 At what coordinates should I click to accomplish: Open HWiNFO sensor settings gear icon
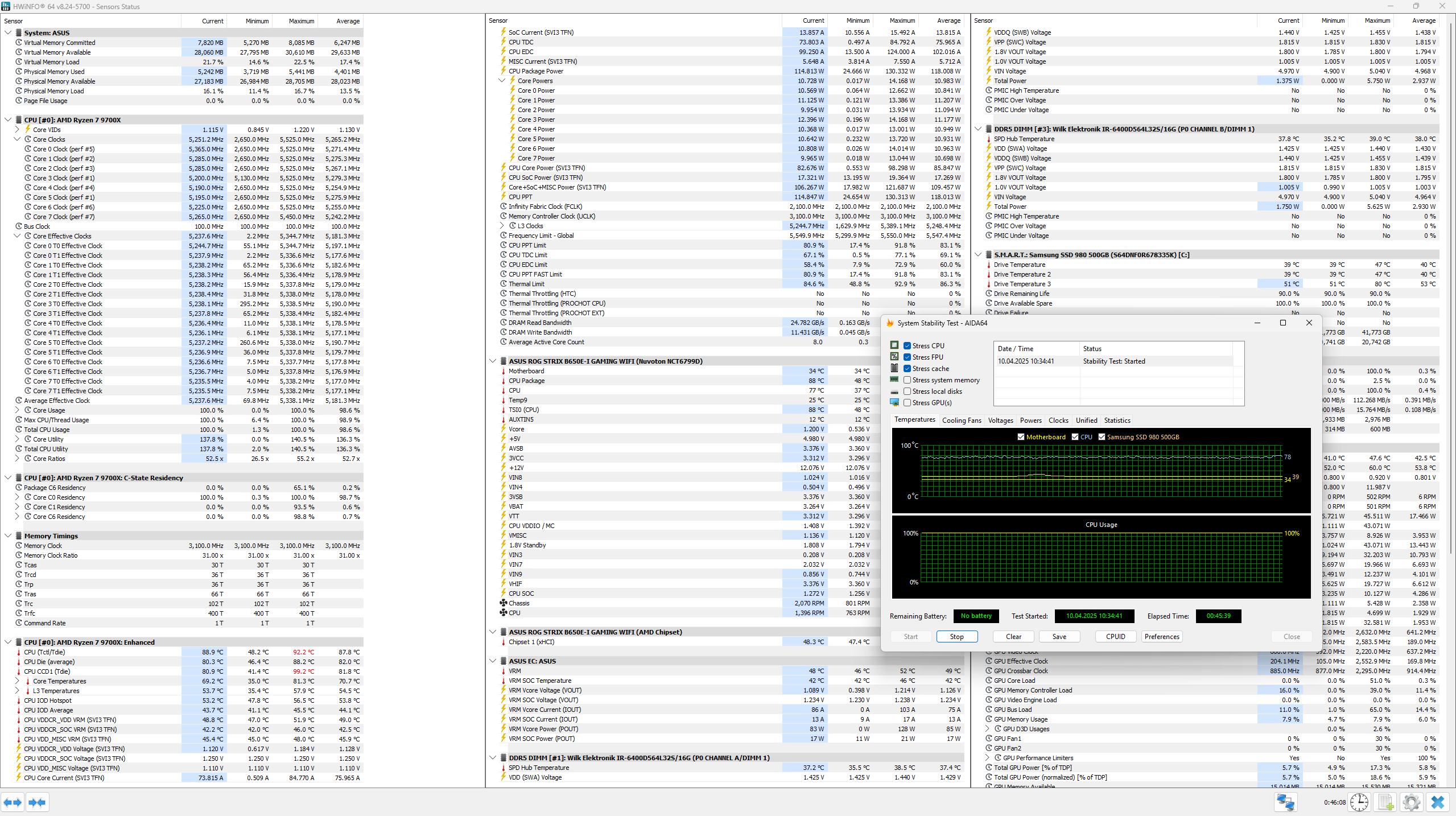[1412, 802]
